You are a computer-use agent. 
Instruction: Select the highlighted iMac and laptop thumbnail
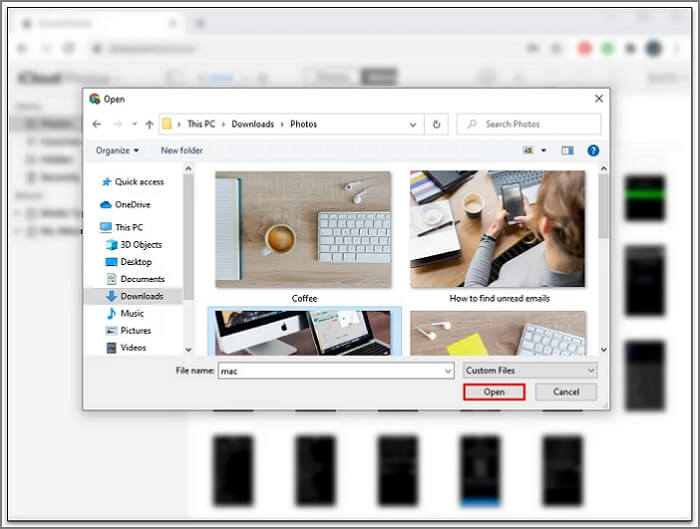[303, 333]
